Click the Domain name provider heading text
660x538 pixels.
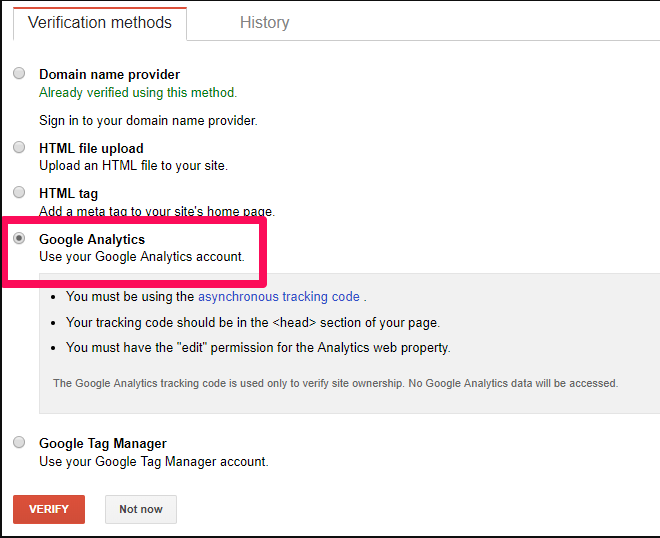(x=109, y=74)
